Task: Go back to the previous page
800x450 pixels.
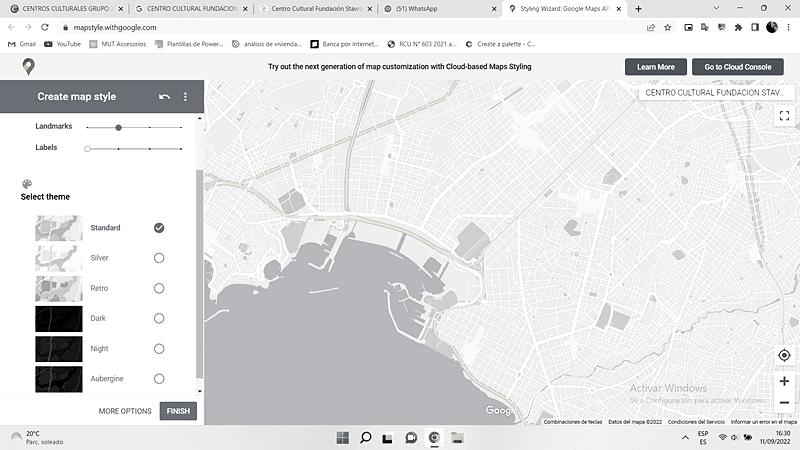Action: click(11, 28)
